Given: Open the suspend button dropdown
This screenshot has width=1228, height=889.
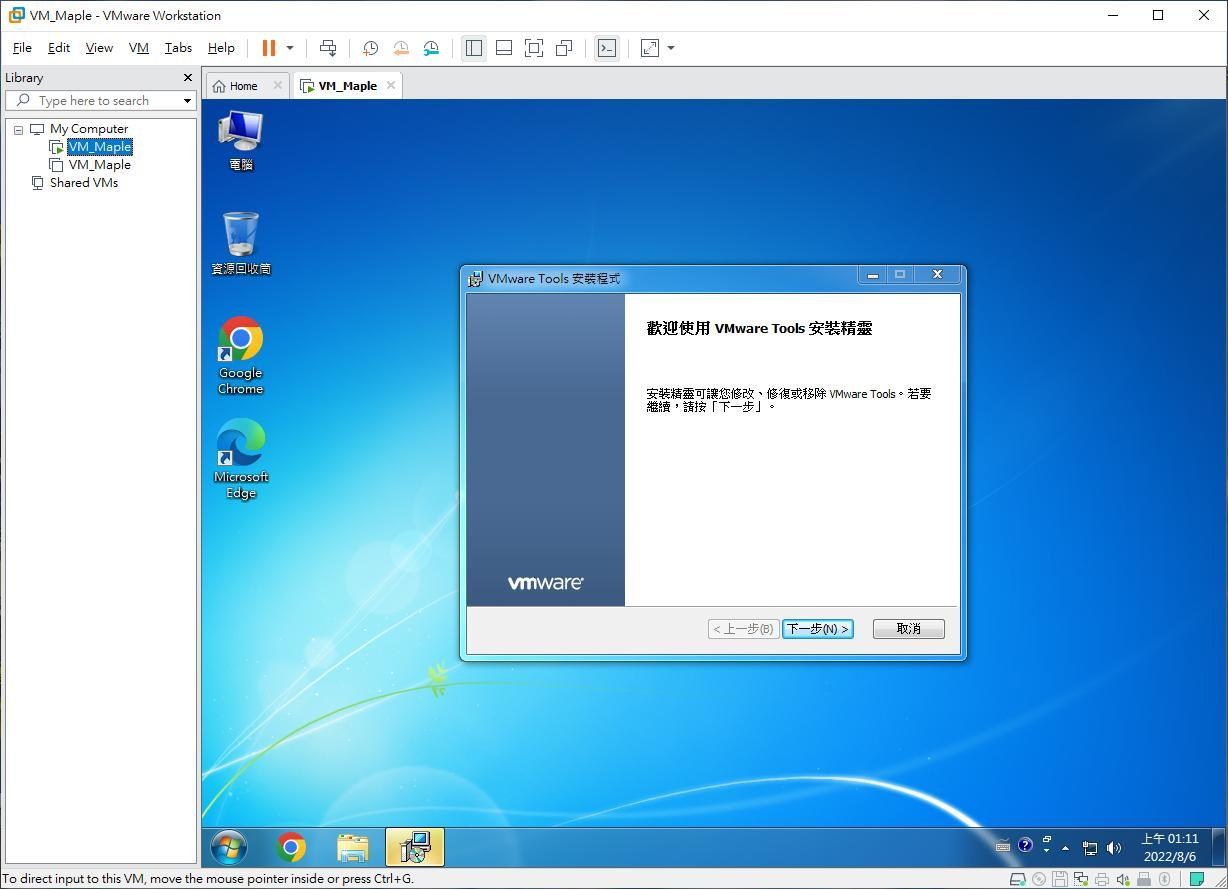Looking at the screenshot, I should [289, 48].
